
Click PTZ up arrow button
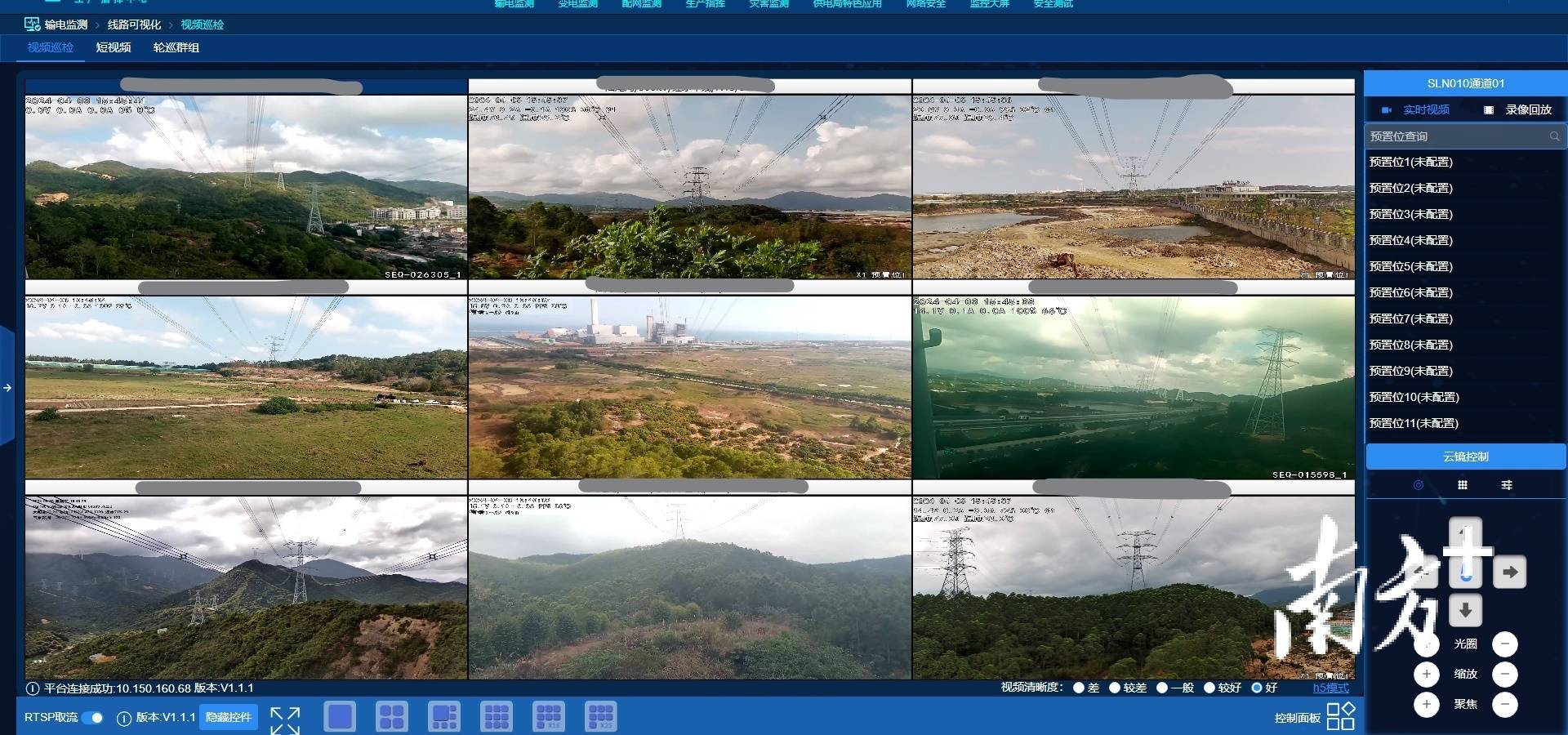pyautogui.click(x=1466, y=533)
